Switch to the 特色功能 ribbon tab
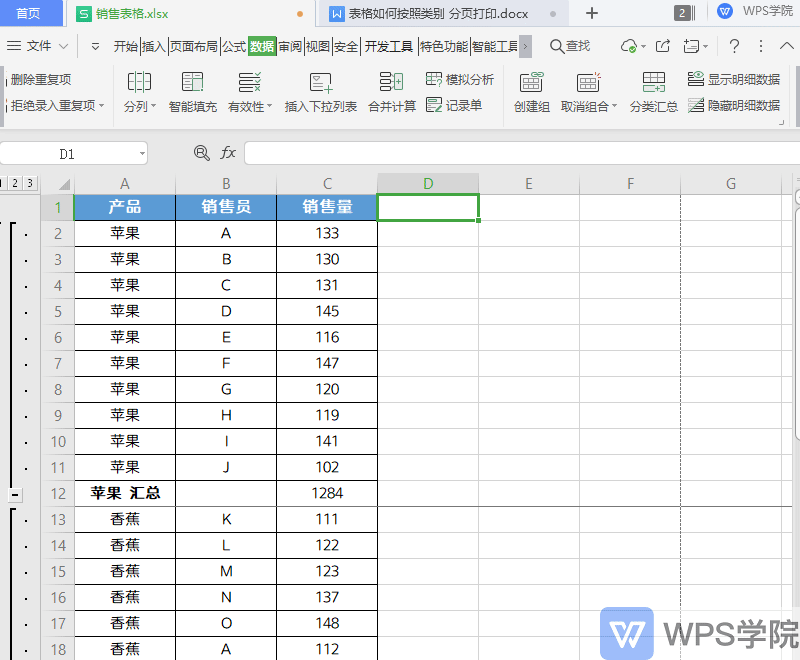The width and height of the screenshot is (800, 660). point(444,46)
